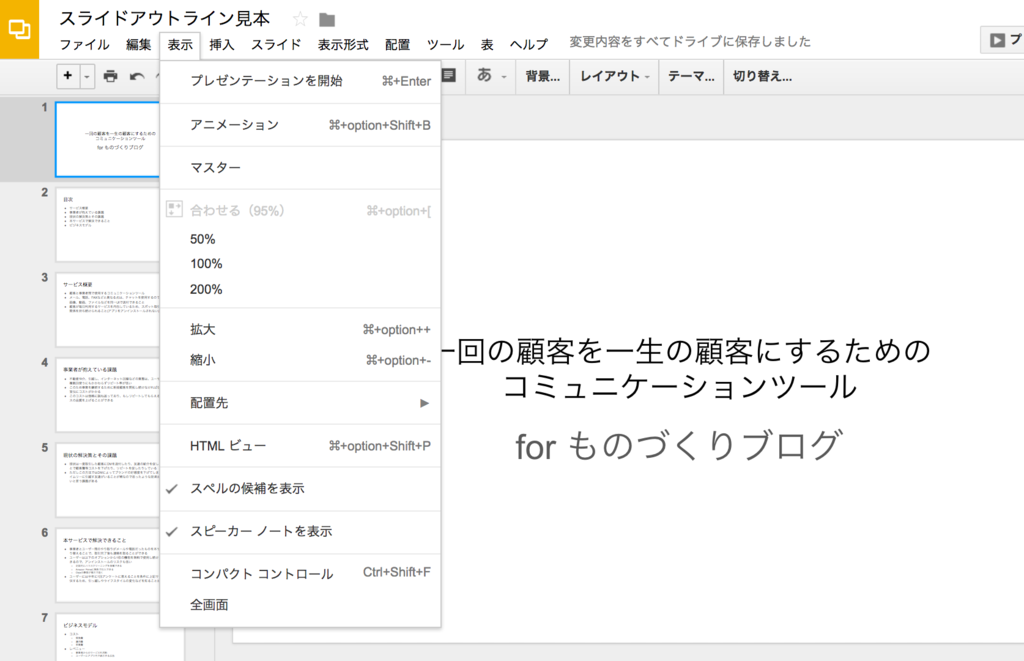Click the saved-to-Drive status text
This screenshot has width=1024, height=661.
690,42
